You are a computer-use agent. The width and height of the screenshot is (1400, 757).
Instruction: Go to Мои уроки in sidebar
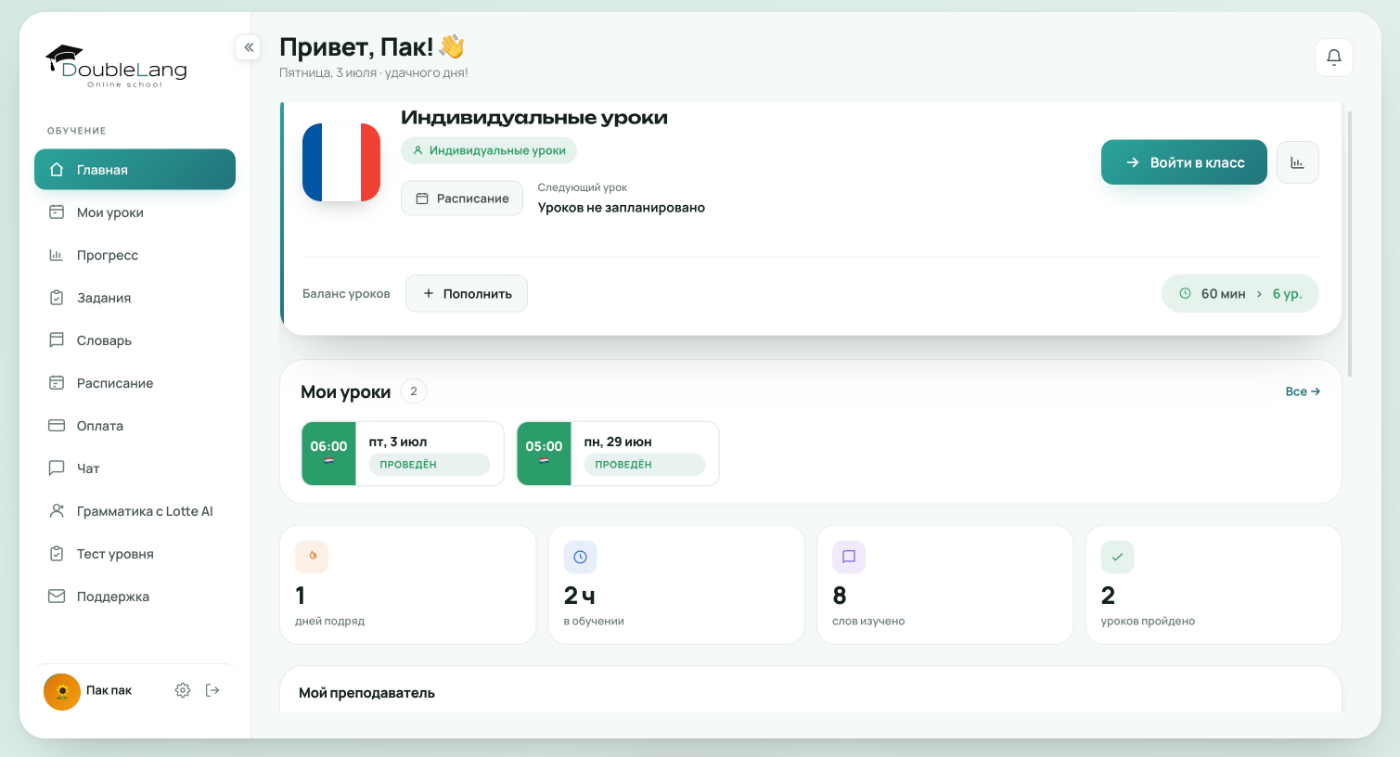click(135, 212)
